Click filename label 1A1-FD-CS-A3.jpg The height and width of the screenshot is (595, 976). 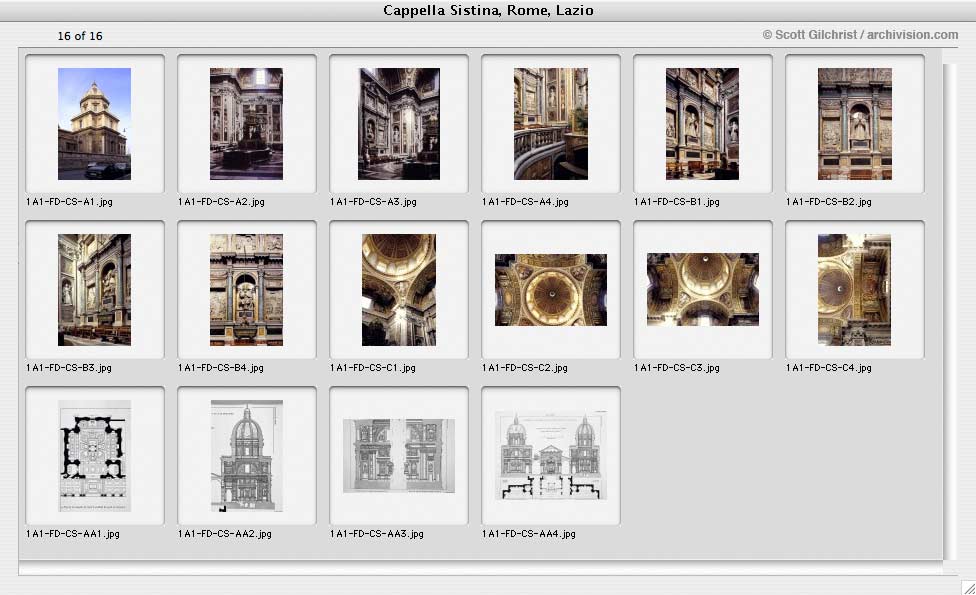coord(373,202)
